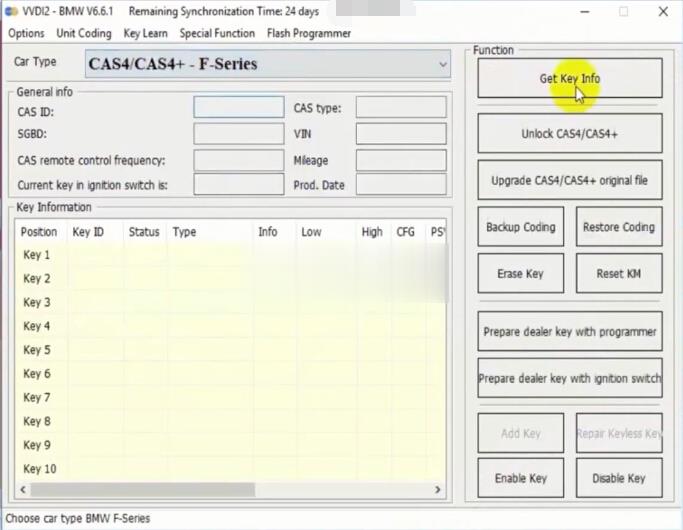Click the CAS remote control frequency field
683x530 pixels.
tap(239, 160)
